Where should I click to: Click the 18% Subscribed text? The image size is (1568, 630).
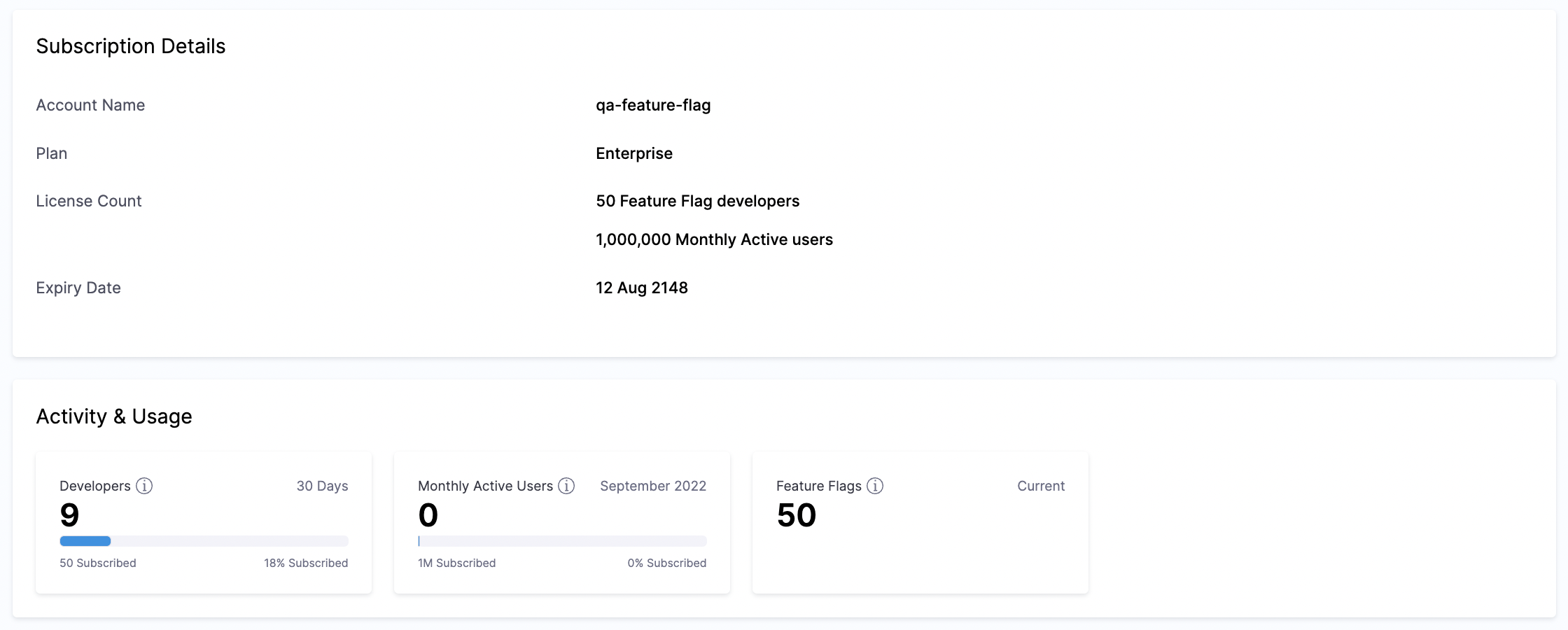[x=305, y=563]
